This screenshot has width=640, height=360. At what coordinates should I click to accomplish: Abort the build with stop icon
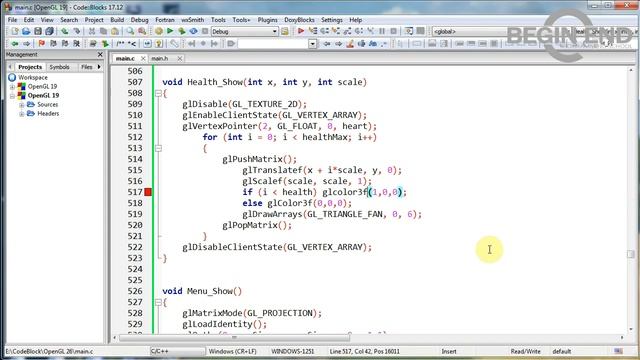(x=205, y=31)
